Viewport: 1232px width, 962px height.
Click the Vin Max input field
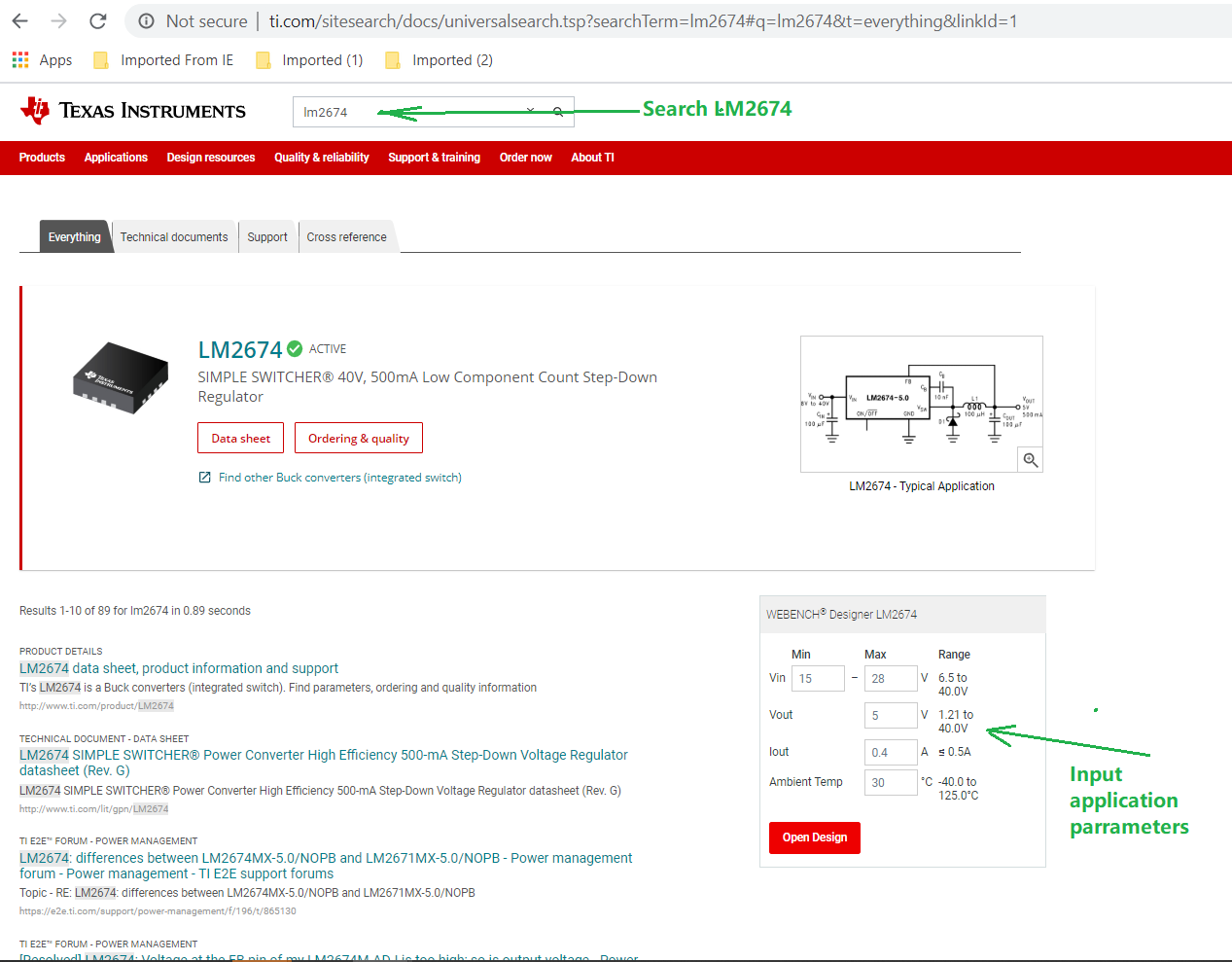pos(891,678)
